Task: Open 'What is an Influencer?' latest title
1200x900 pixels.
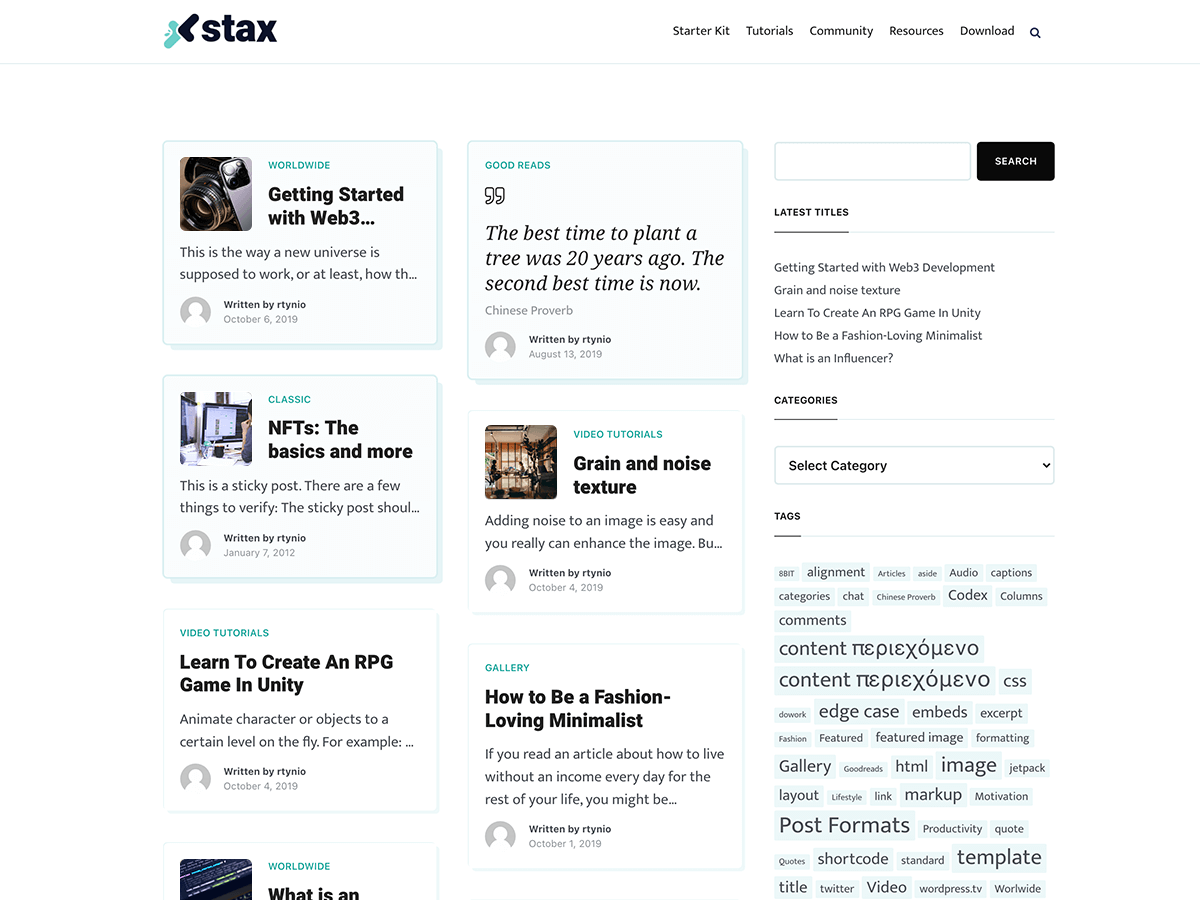Action: coord(833,357)
